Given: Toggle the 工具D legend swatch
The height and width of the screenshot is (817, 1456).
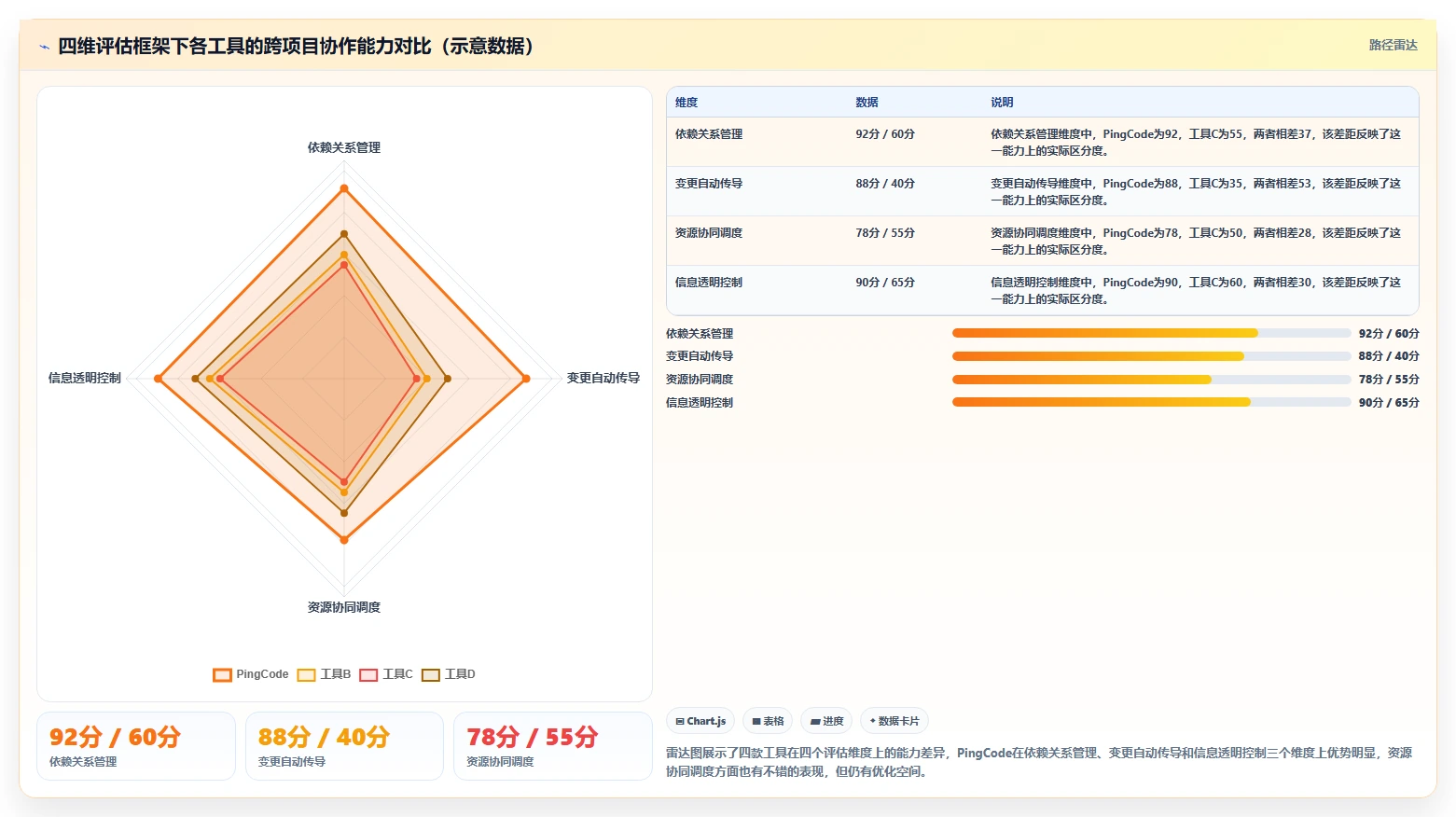Looking at the screenshot, I should [430, 674].
